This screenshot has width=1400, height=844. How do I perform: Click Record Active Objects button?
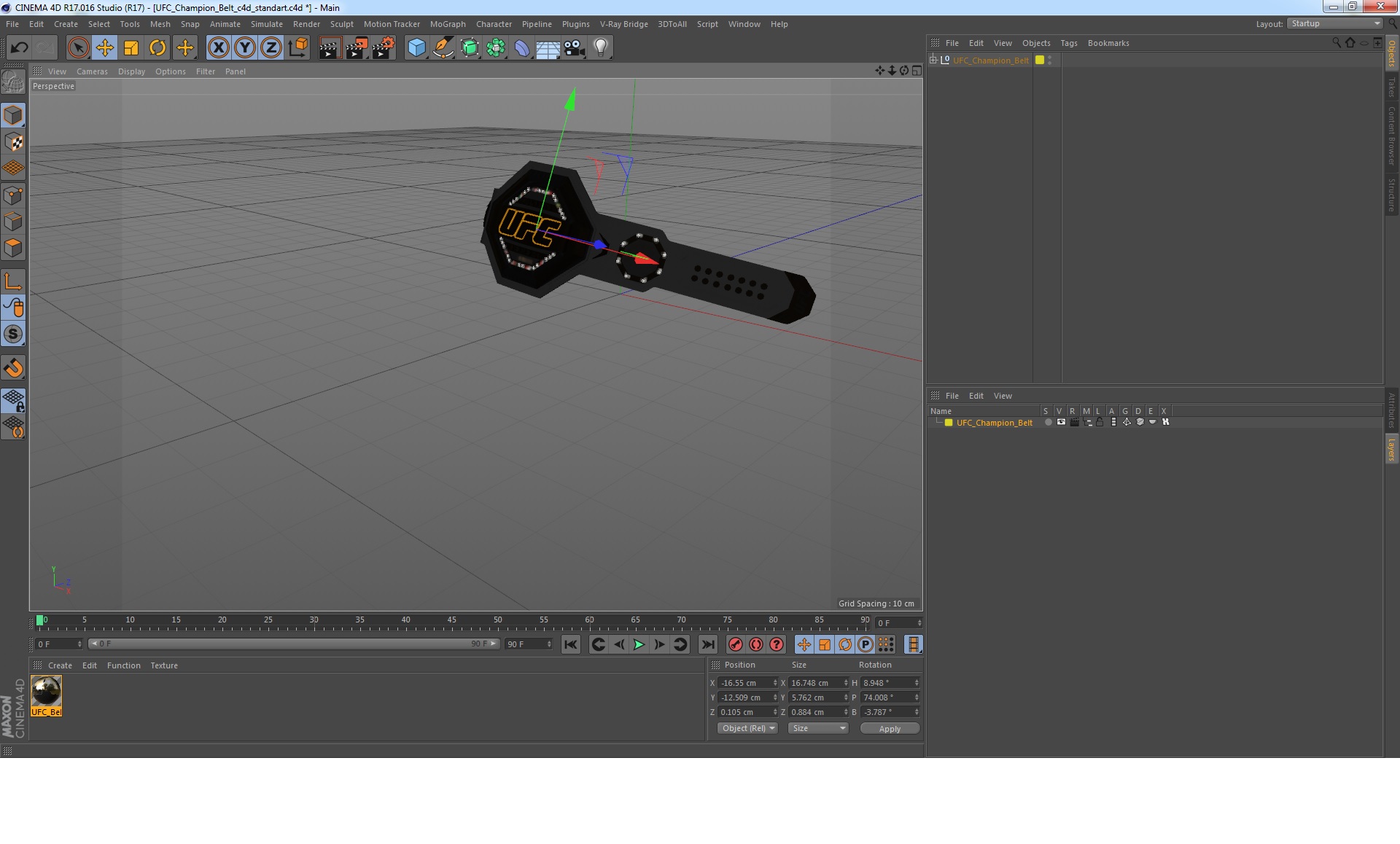coord(736,644)
